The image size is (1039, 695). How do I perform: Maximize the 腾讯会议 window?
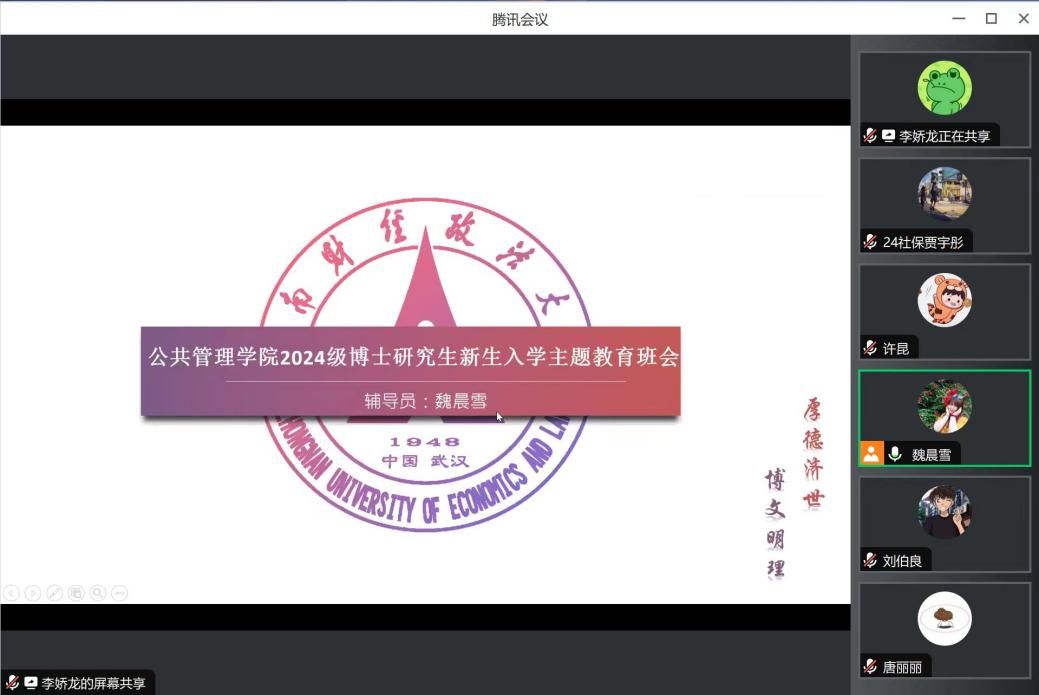click(x=991, y=19)
